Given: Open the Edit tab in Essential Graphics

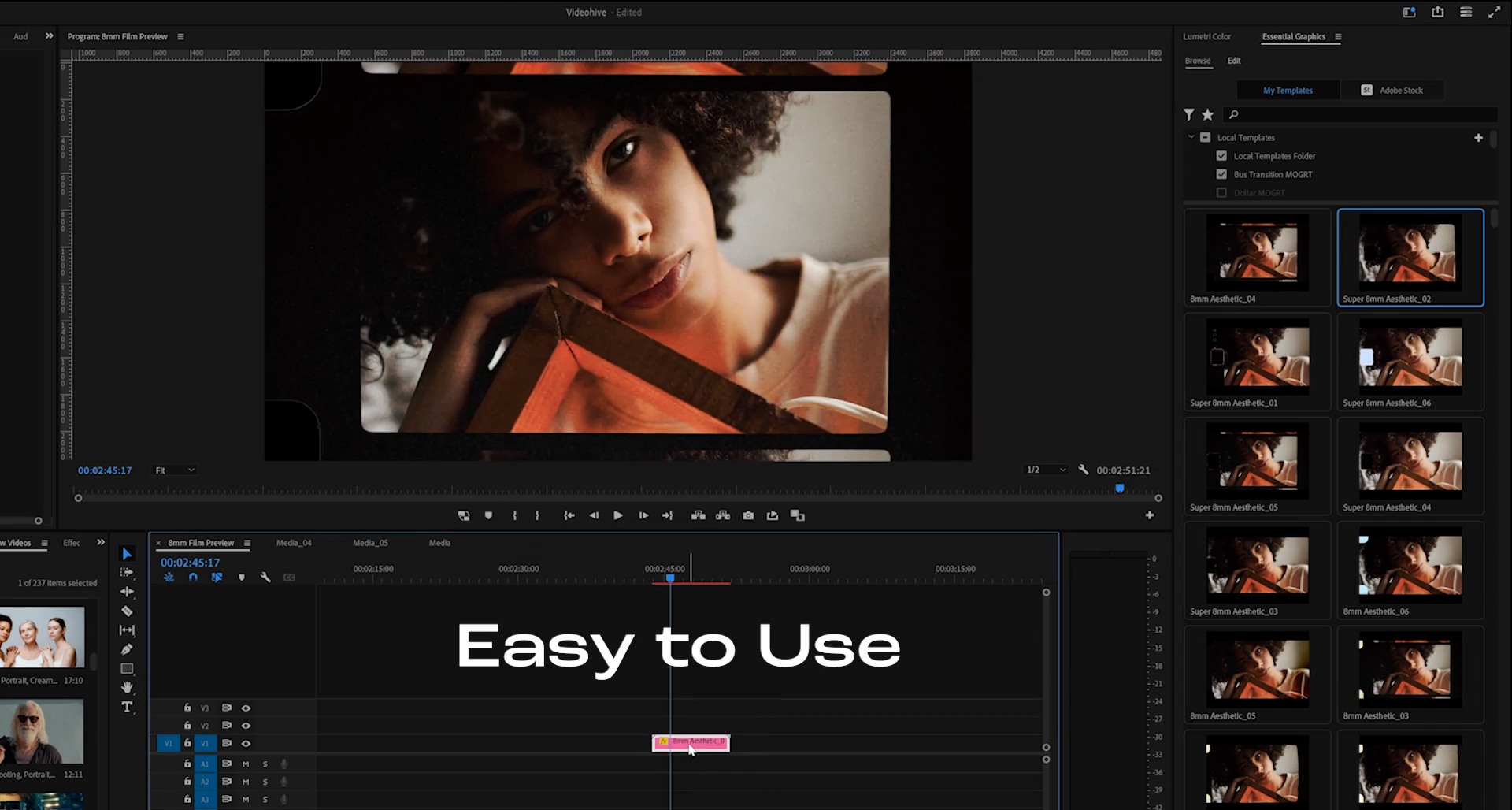Looking at the screenshot, I should coord(1233,61).
